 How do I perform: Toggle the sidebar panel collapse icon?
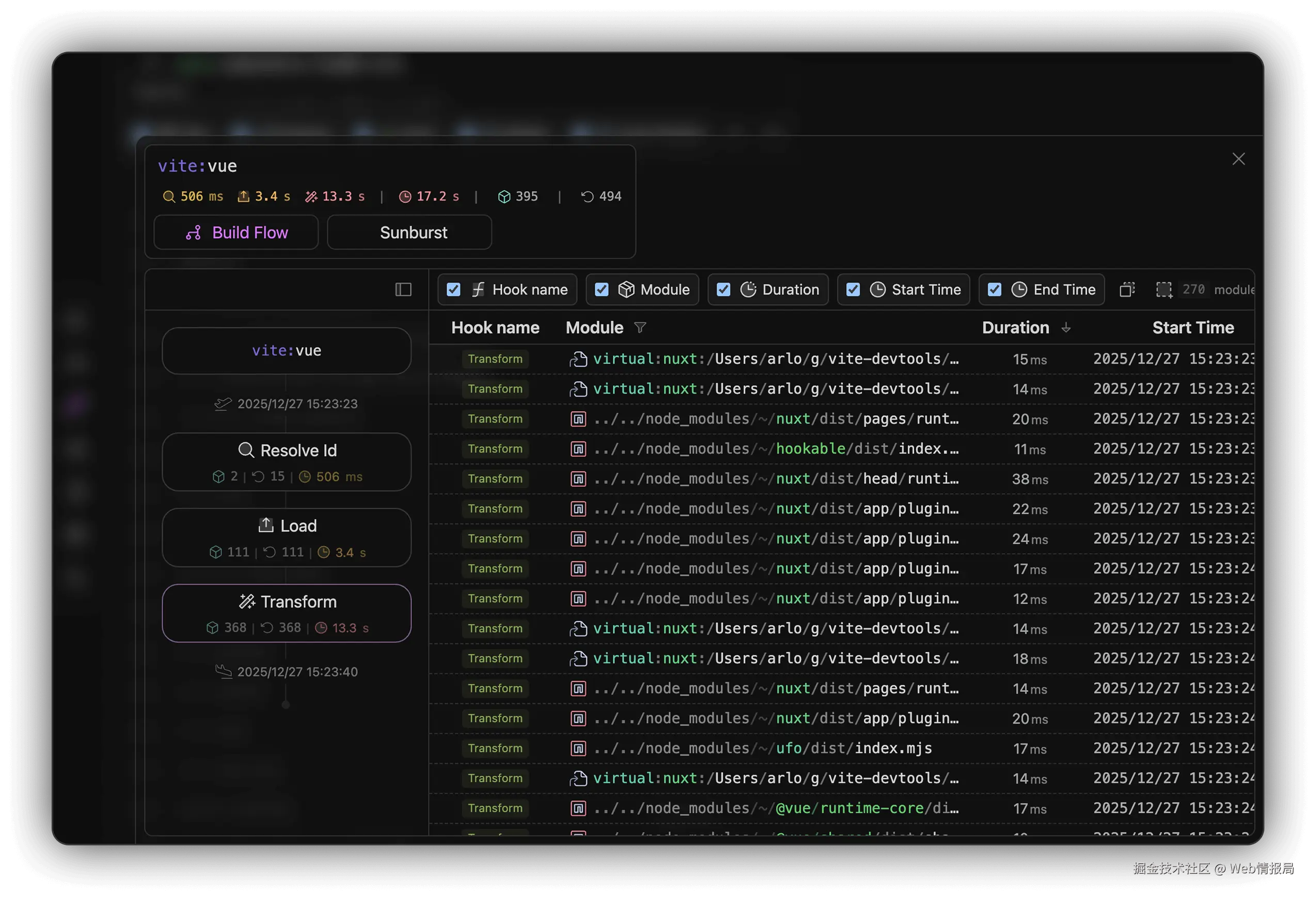403,290
